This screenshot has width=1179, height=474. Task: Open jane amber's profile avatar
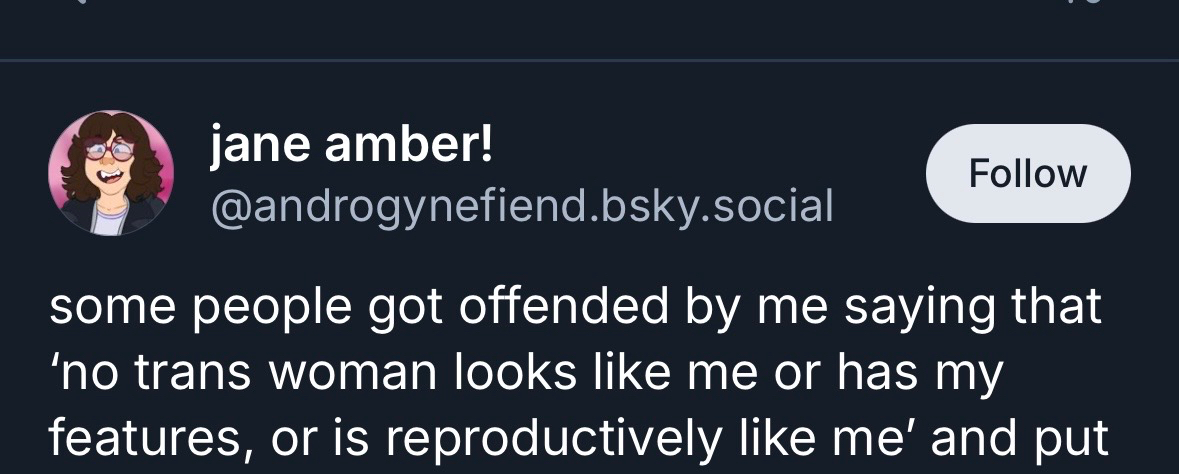click(x=111, y=173)
